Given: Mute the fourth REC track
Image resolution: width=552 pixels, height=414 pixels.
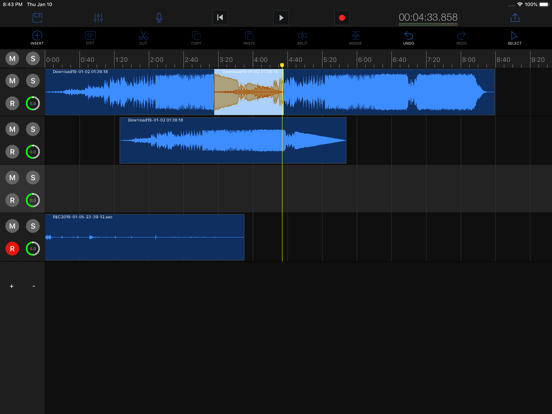Looking at the screenshot, I should tap(12, 226).
